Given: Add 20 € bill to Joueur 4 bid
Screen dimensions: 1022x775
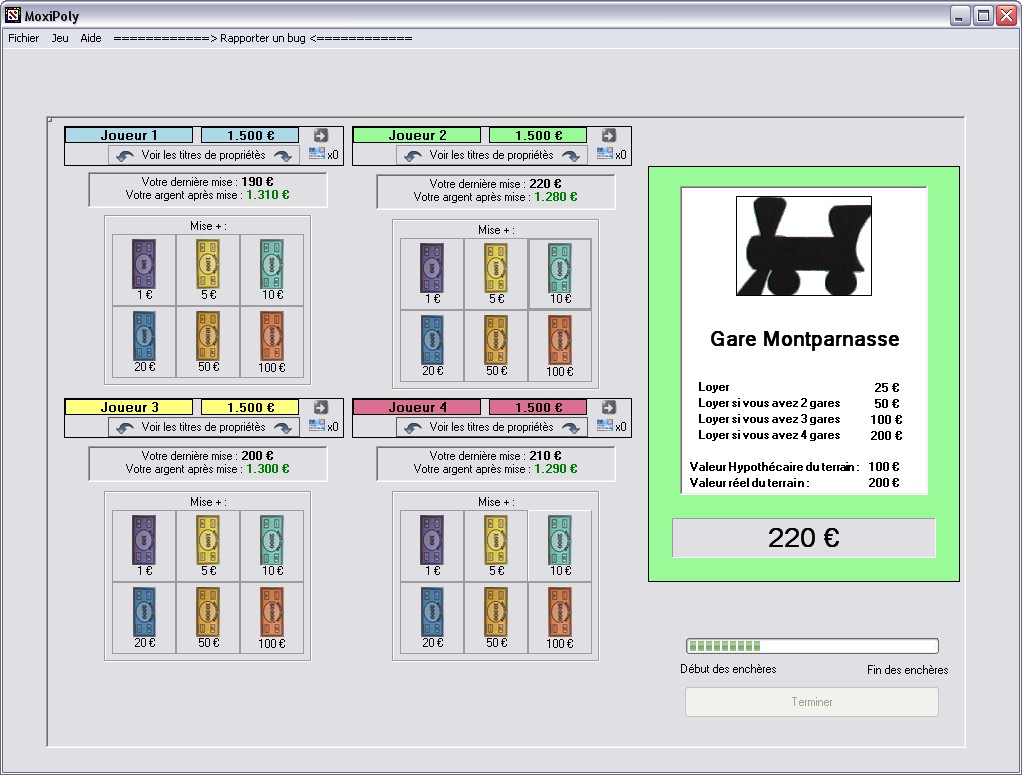Looking at the screenshot, I should point(432,617).
